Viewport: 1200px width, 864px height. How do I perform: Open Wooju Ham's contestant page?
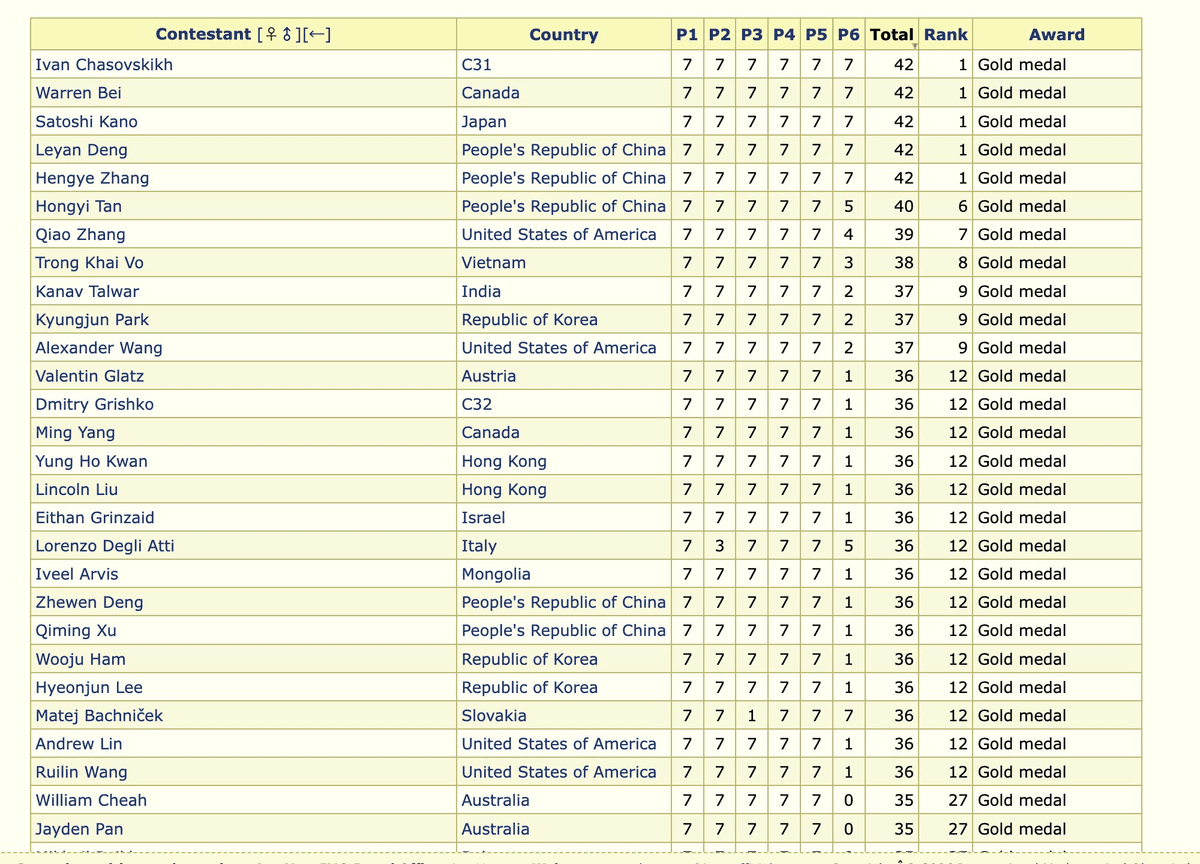[80, 660]
